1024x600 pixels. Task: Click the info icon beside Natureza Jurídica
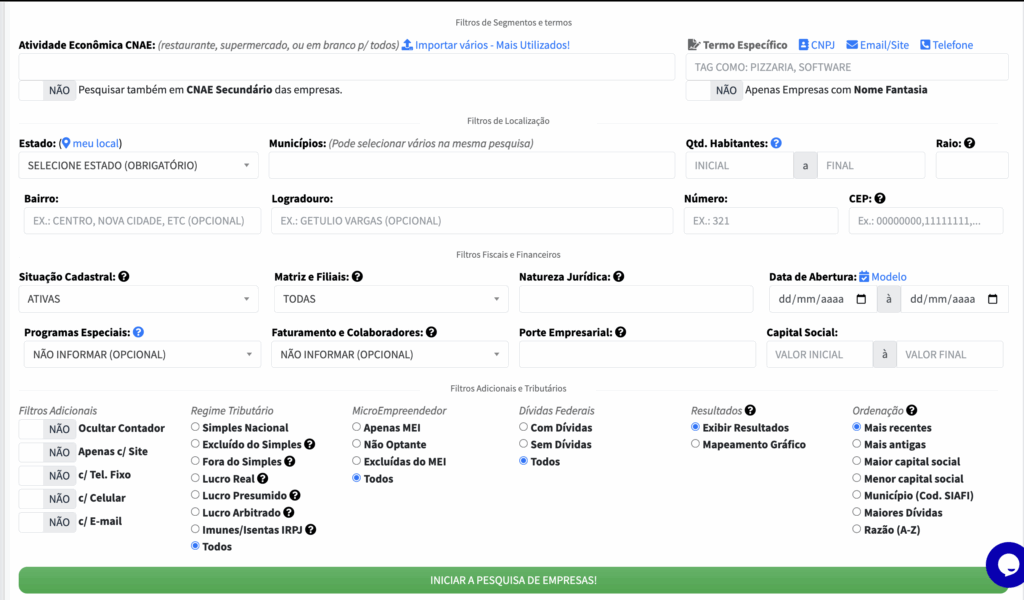[x=618, y=277]
